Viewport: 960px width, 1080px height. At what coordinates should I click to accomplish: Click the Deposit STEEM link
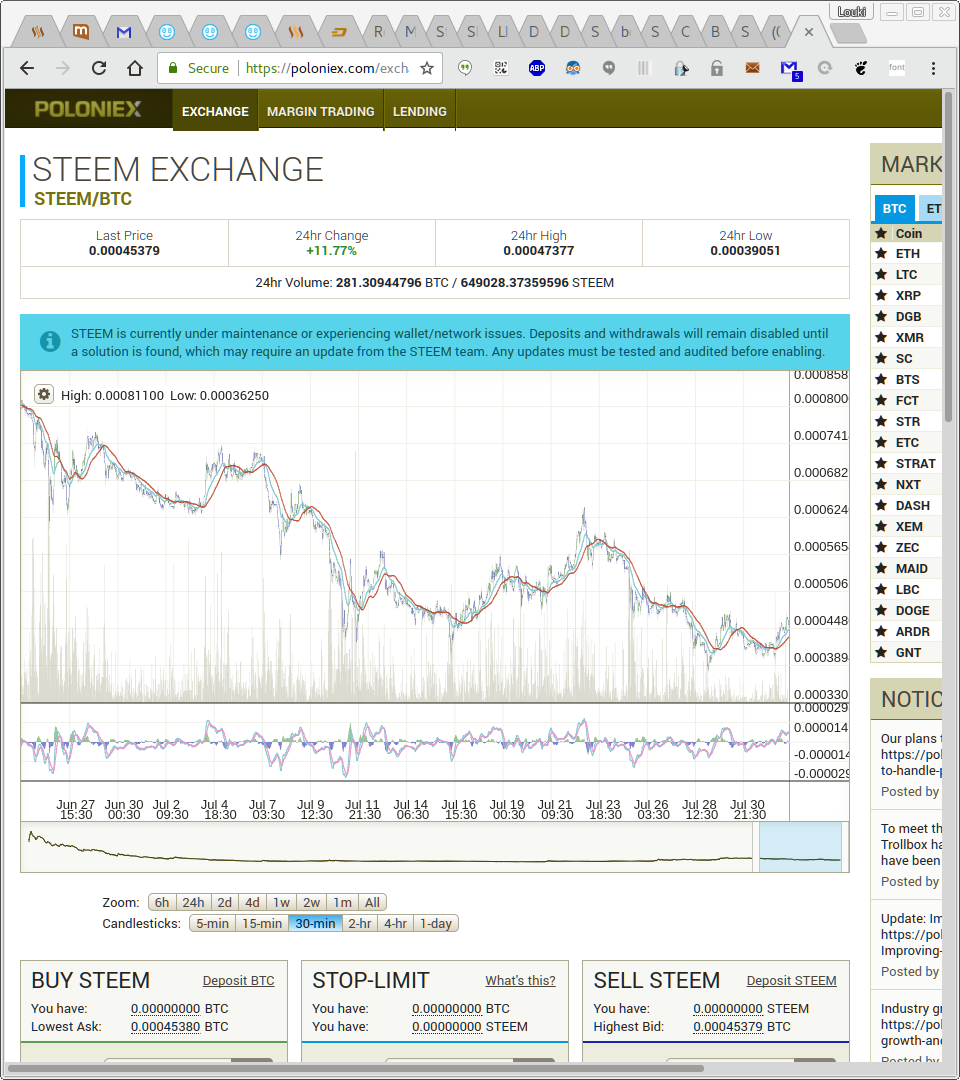click(791, 980)
